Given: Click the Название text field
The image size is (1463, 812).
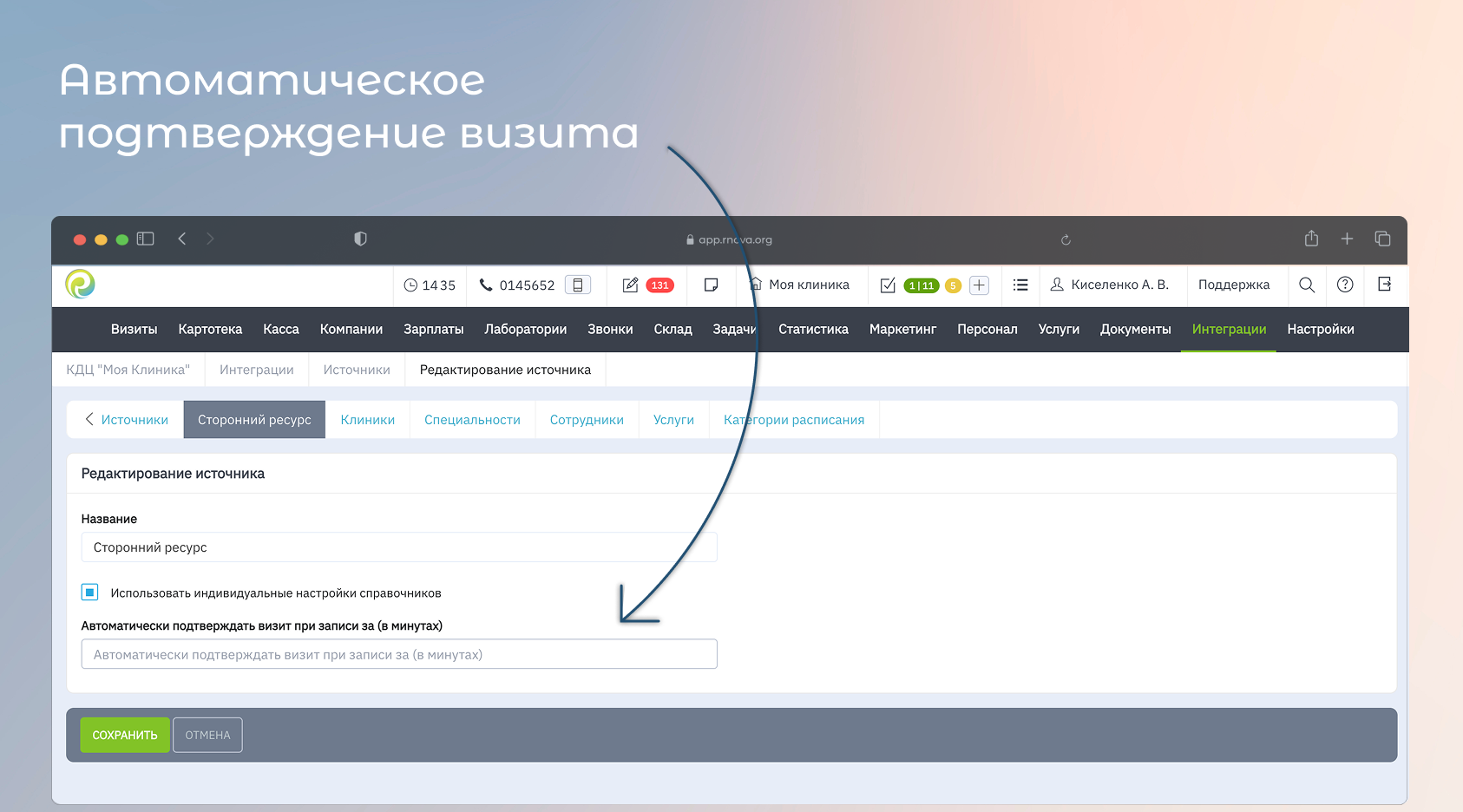Looking at the screenshot, I should coord(399,547).
